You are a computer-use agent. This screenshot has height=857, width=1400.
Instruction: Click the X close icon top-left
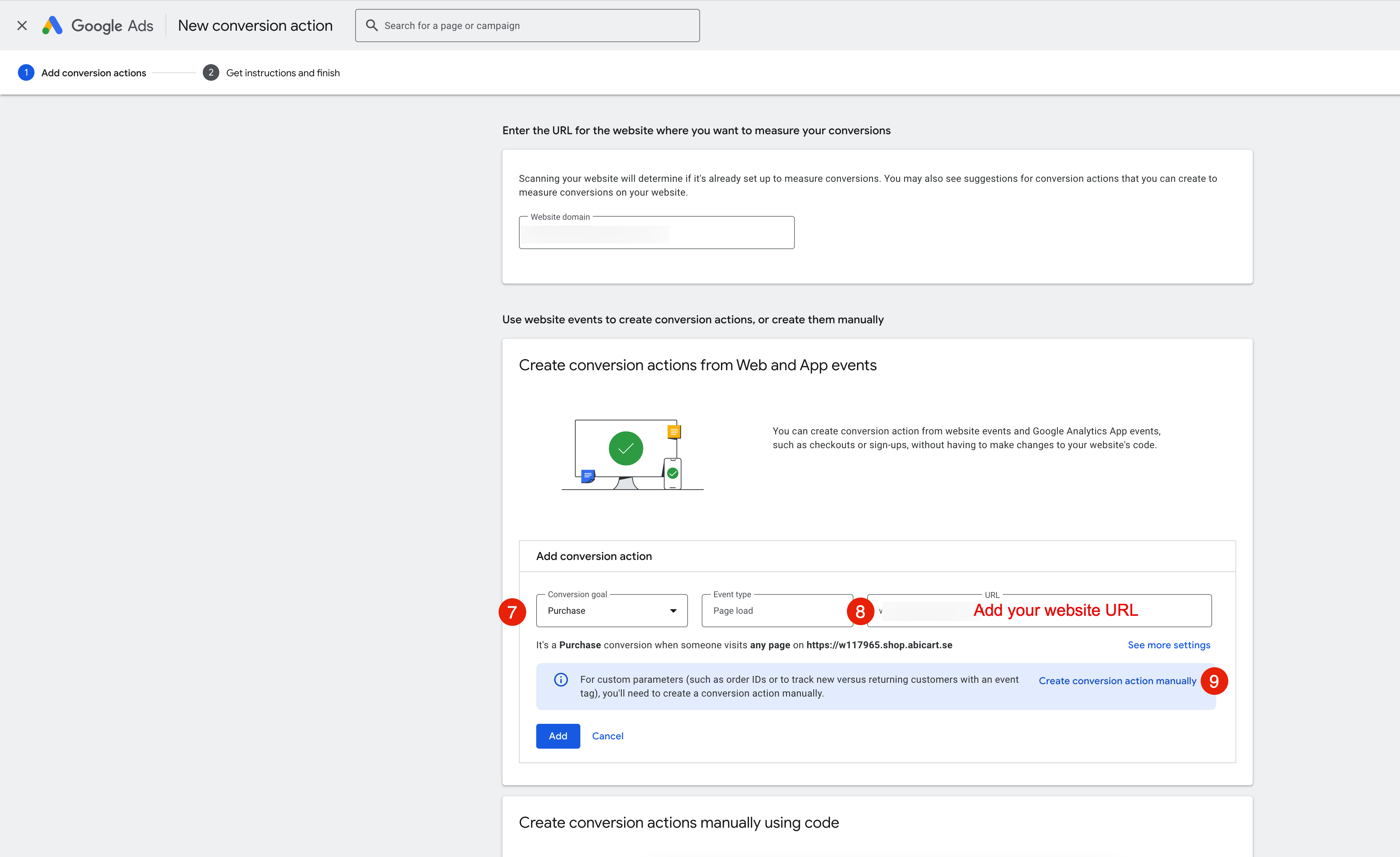(x=22, y=26)
